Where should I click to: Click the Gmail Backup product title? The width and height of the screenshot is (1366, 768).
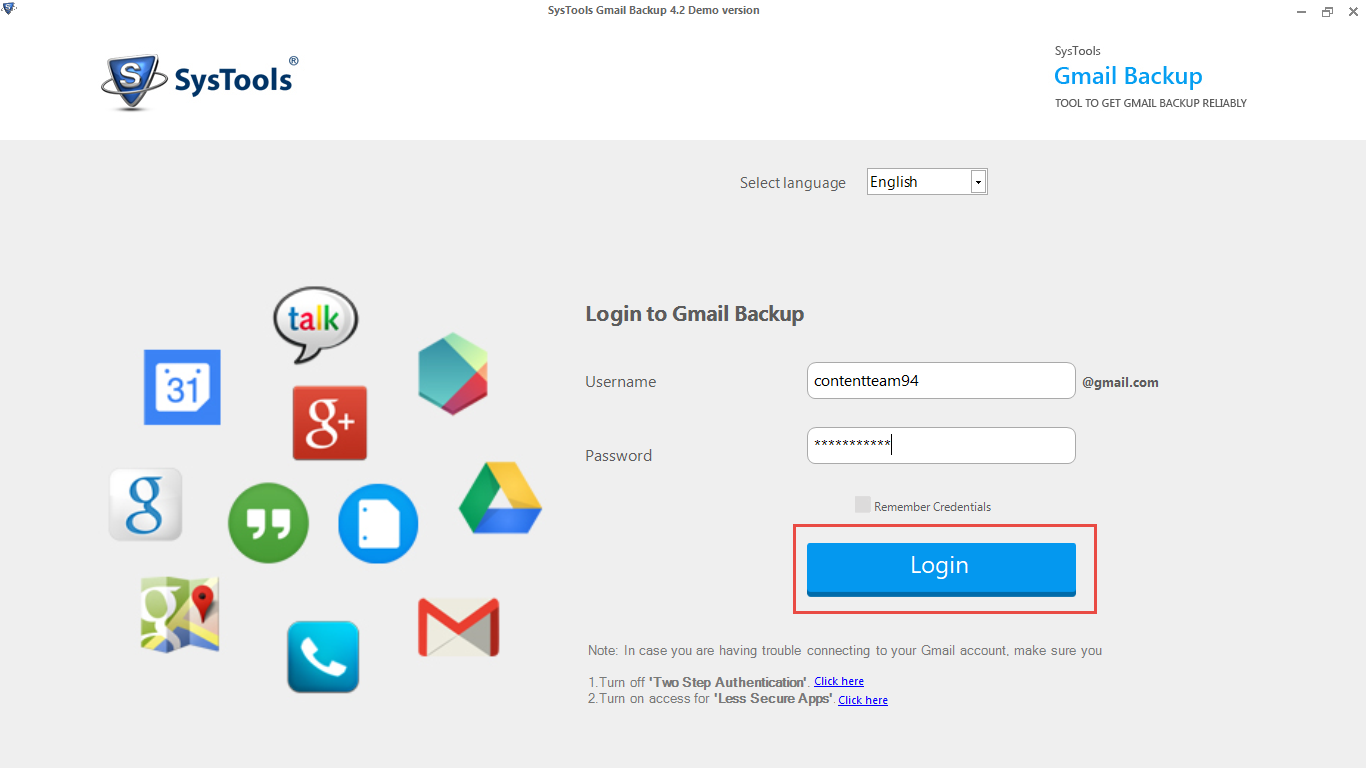click(x=1128, y=76)
